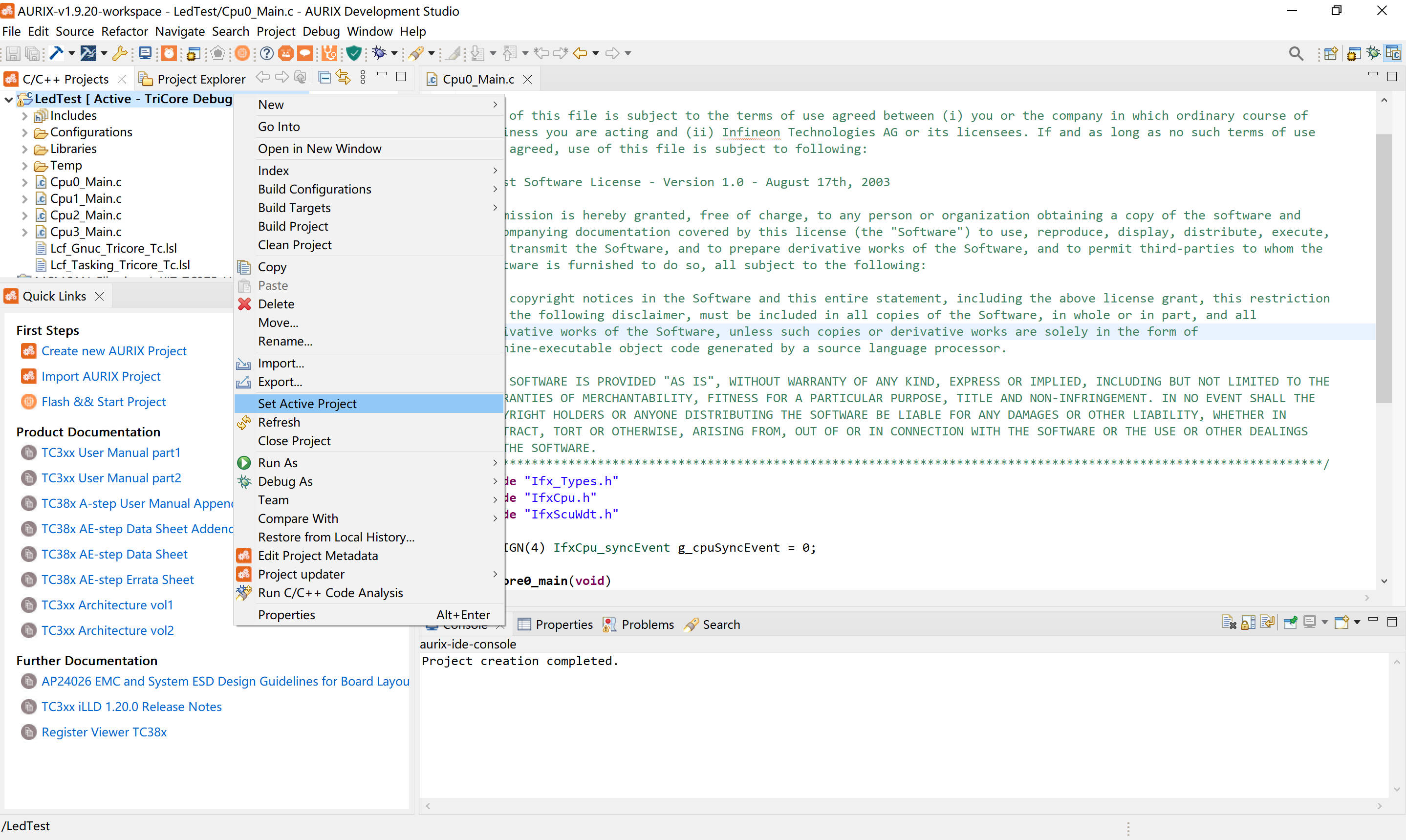Image resolution: width=1406 pixels, height=840 pixels.
Task: Open the dropdown arrow beside the Debug bug
Action: (394, 53)
